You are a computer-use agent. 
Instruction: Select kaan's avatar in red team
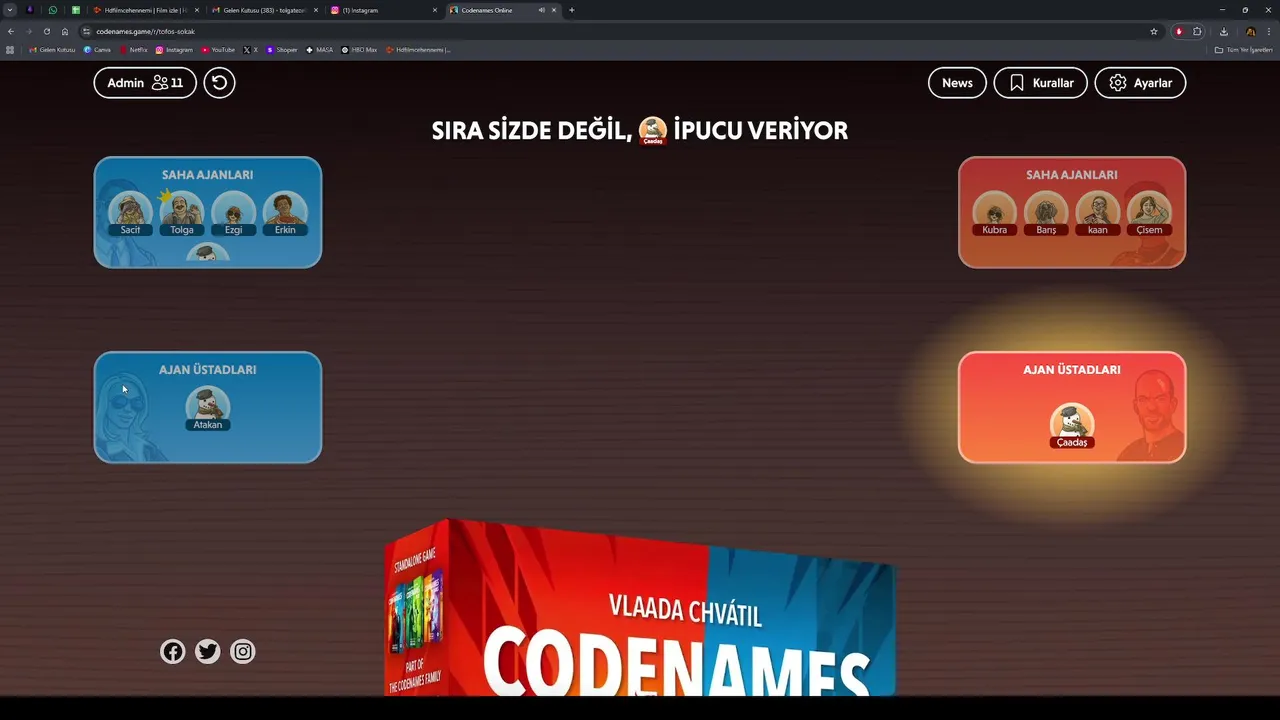1098,212
